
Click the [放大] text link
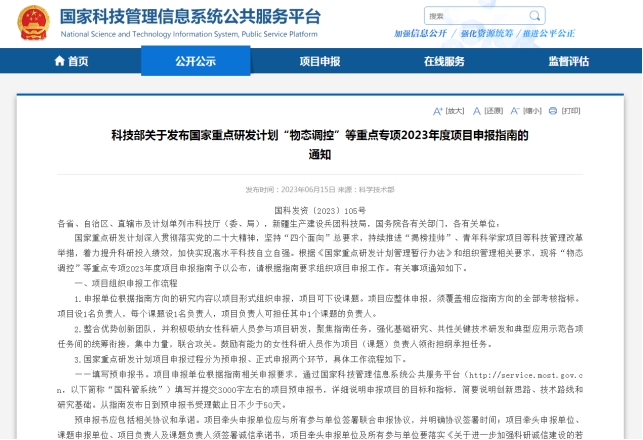click(x=455, y=110)
